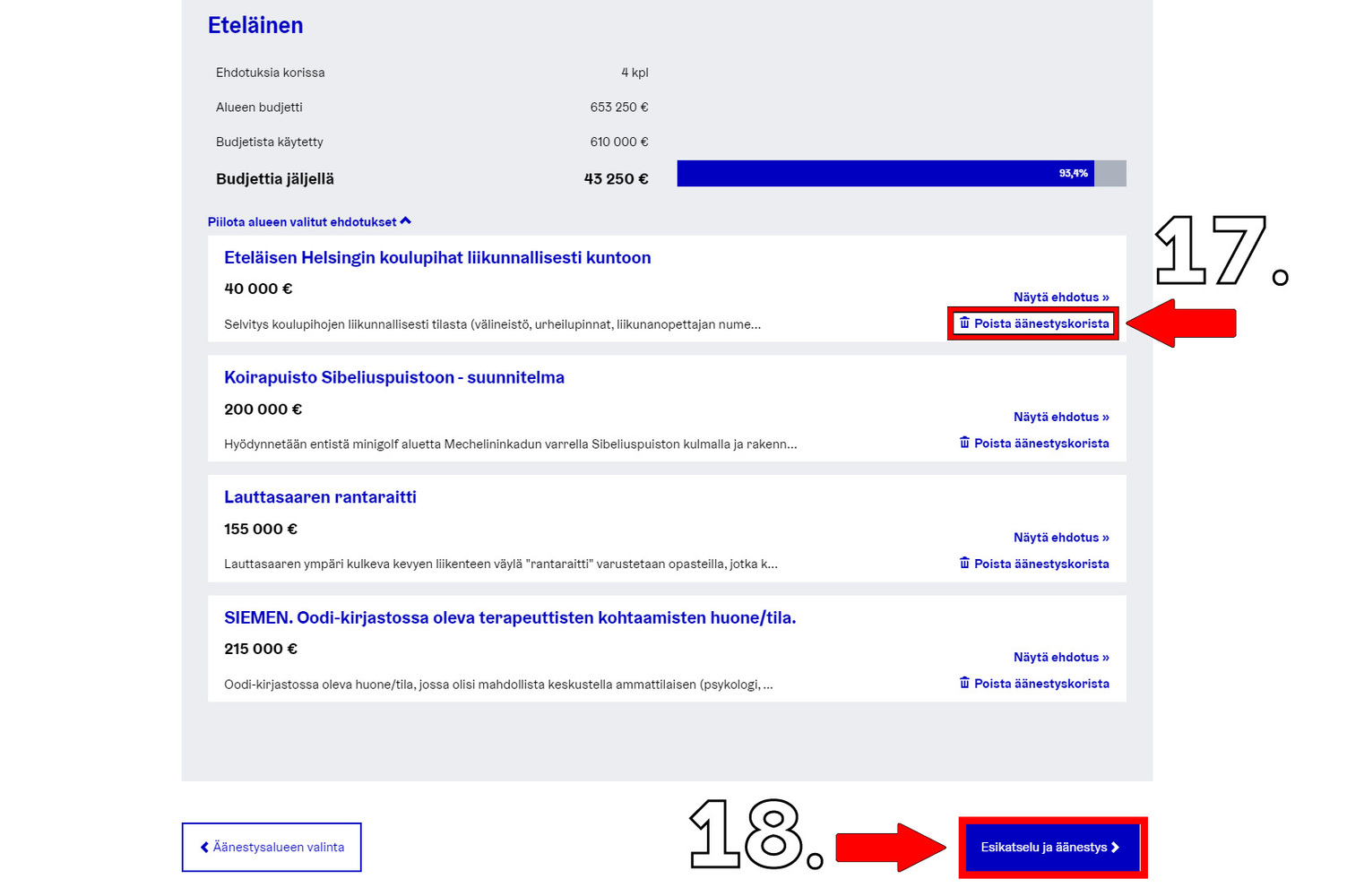Image resolution: width=1347 pixels, height=896 pixels.
Task: Proceed with Esikatselu ja äänestys button
Action: click(x=1051, y=848)
